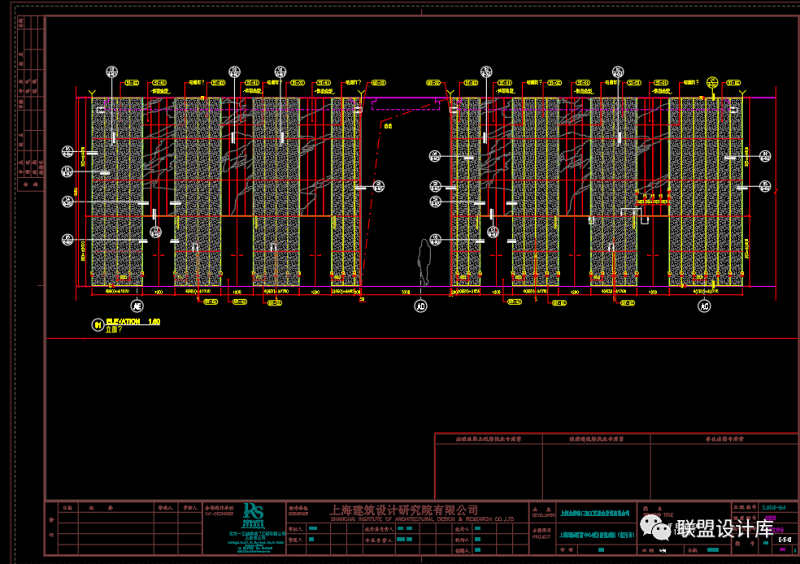Click the PROJECT label in title block
This screenshot has height=564, width=800.
pyautogui.click(x=545, y=536)
